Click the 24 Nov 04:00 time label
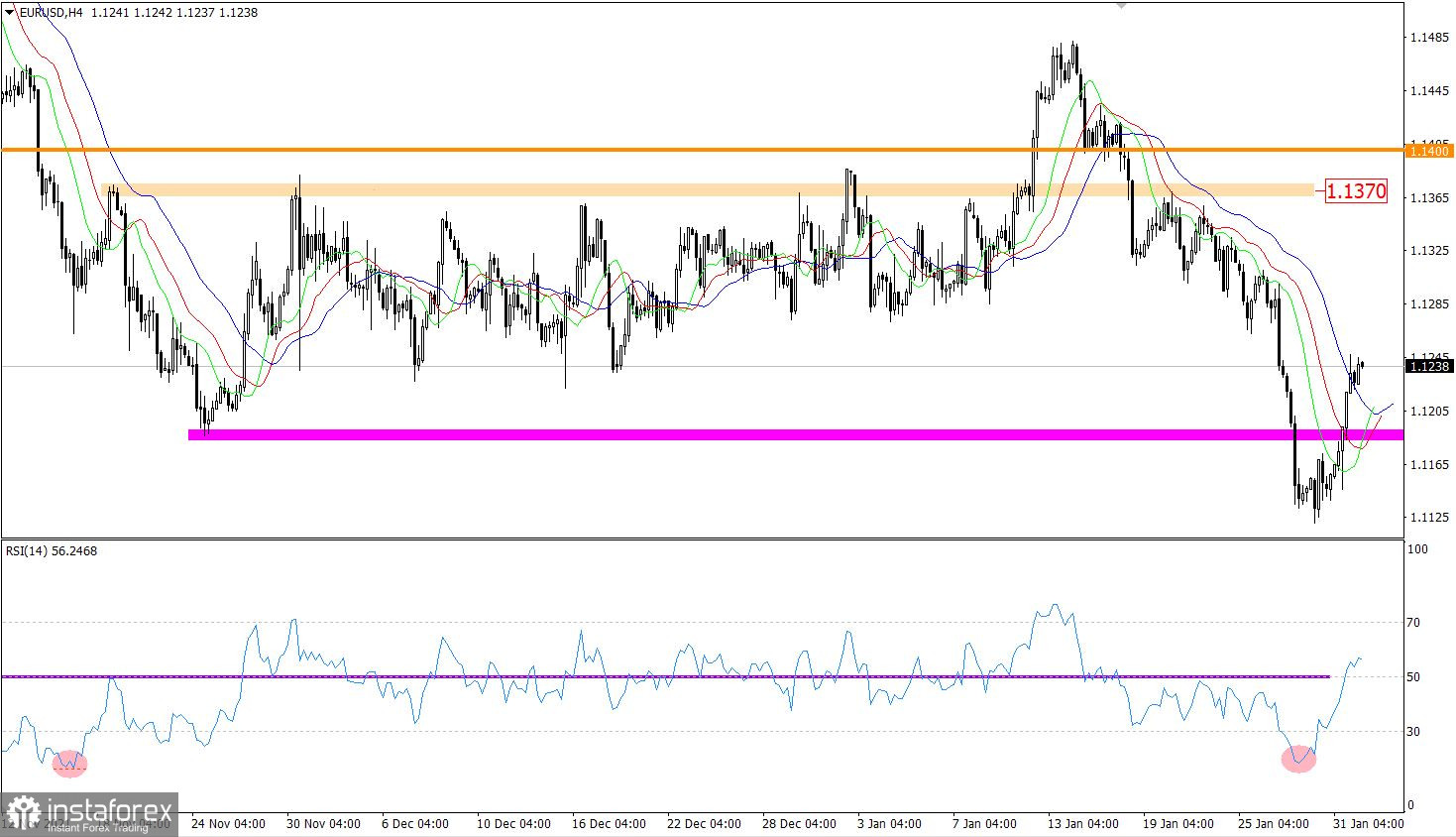The image size is (1456, 837). pyautogui.click(x=228, y=824)
